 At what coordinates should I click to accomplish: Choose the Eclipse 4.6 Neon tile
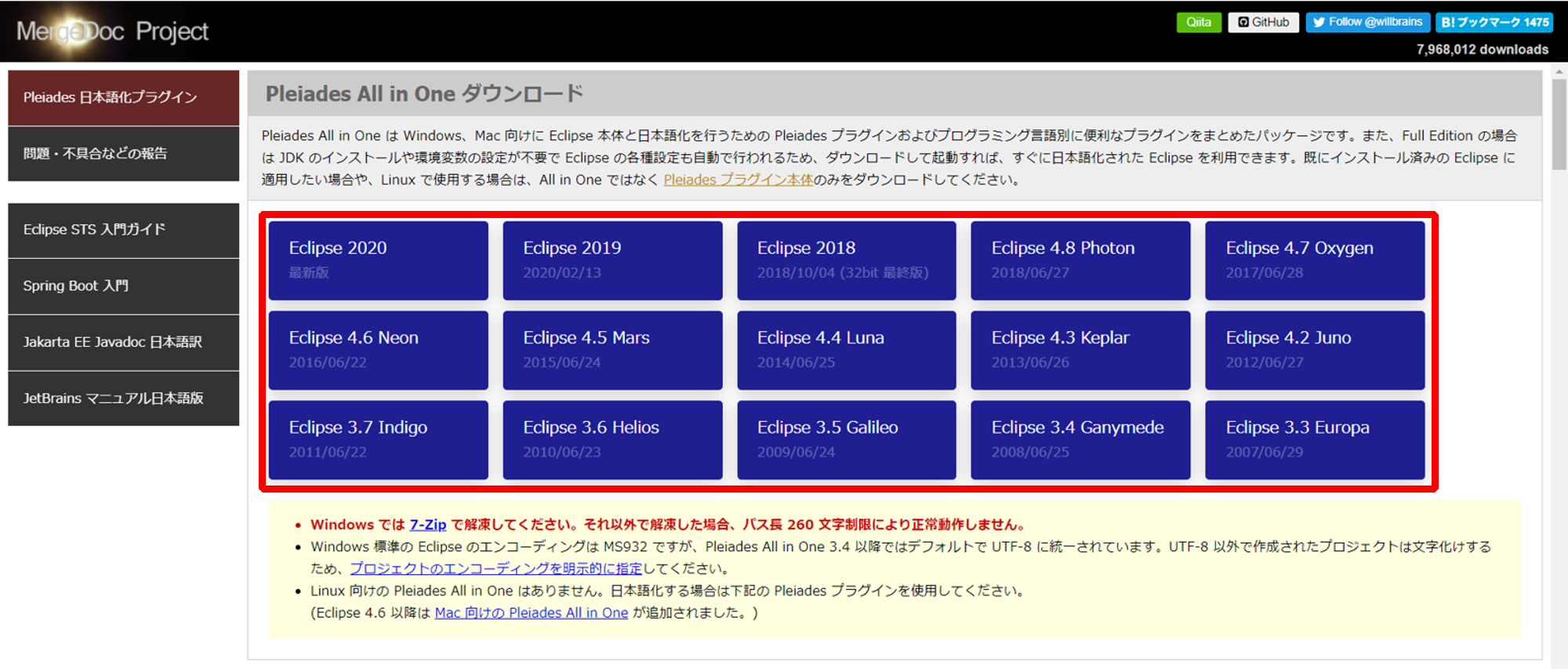click(x=379, y=350)
